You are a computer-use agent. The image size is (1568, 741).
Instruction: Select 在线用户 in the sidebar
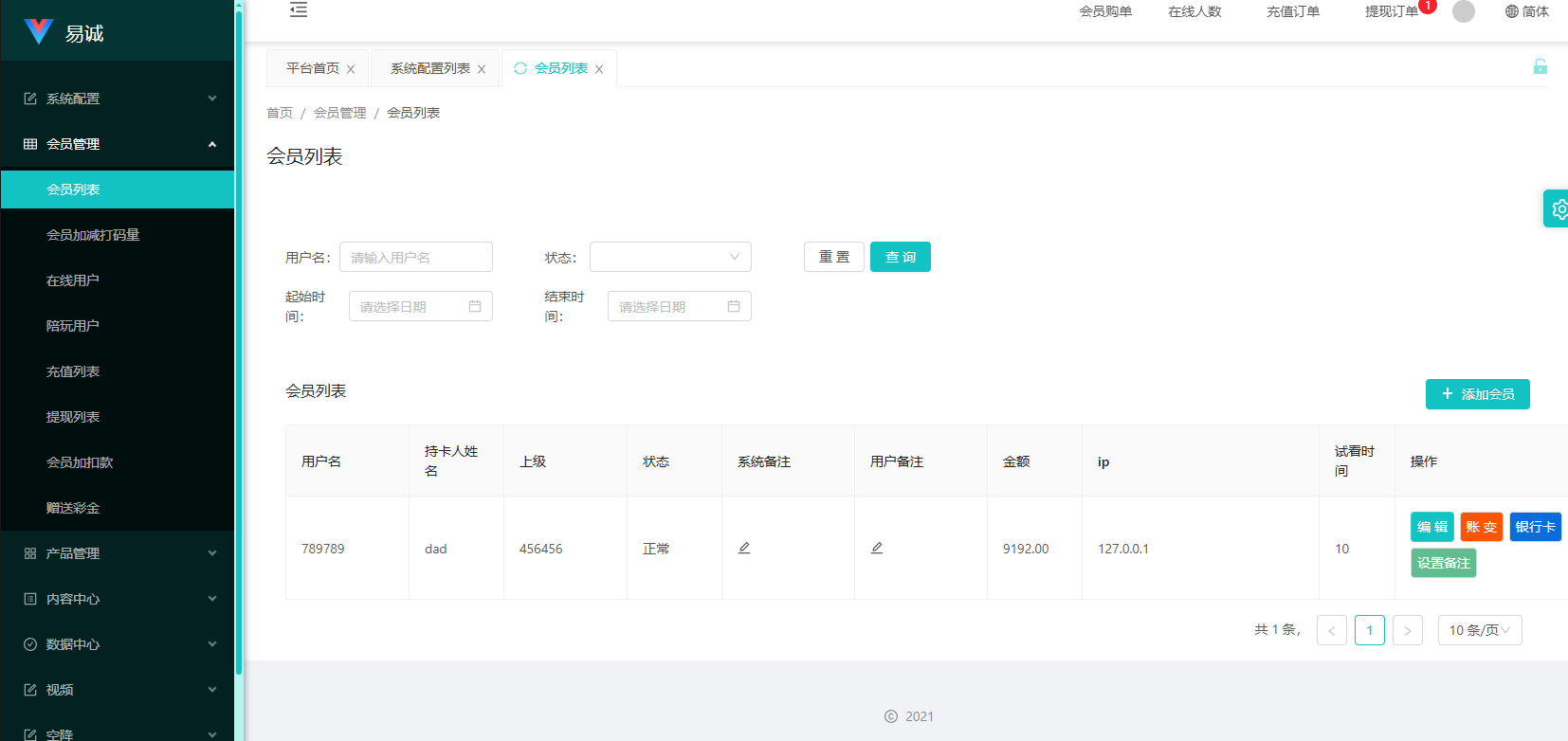(73, 280)
